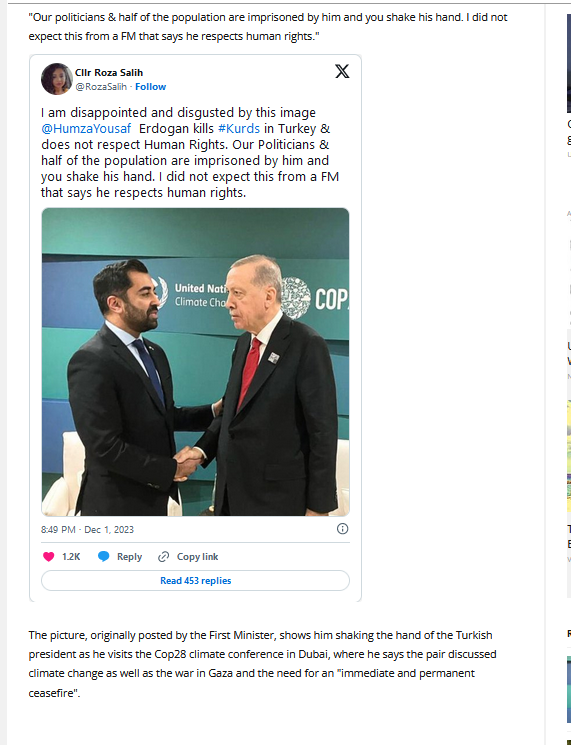The image size is (571, 745).
Task: Click the blue reply bubble icon
Action: [x=104, y=556]
